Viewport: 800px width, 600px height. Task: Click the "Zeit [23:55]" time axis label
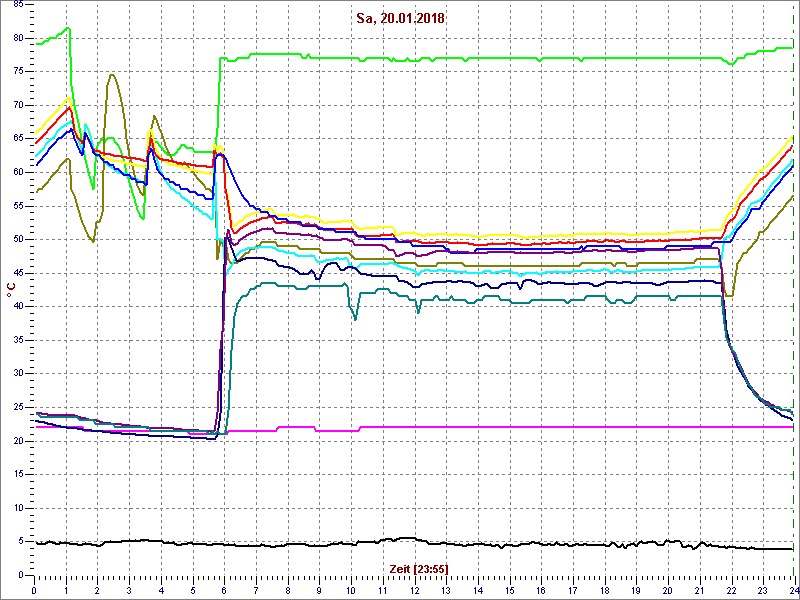tap(419, 569)
